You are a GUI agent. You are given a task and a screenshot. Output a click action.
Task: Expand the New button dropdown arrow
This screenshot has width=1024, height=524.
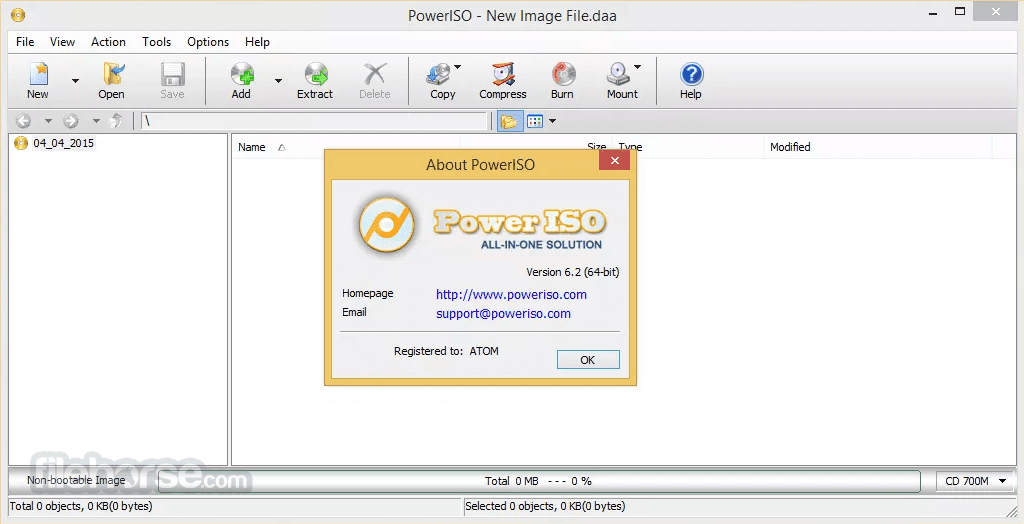click(75, 81)
